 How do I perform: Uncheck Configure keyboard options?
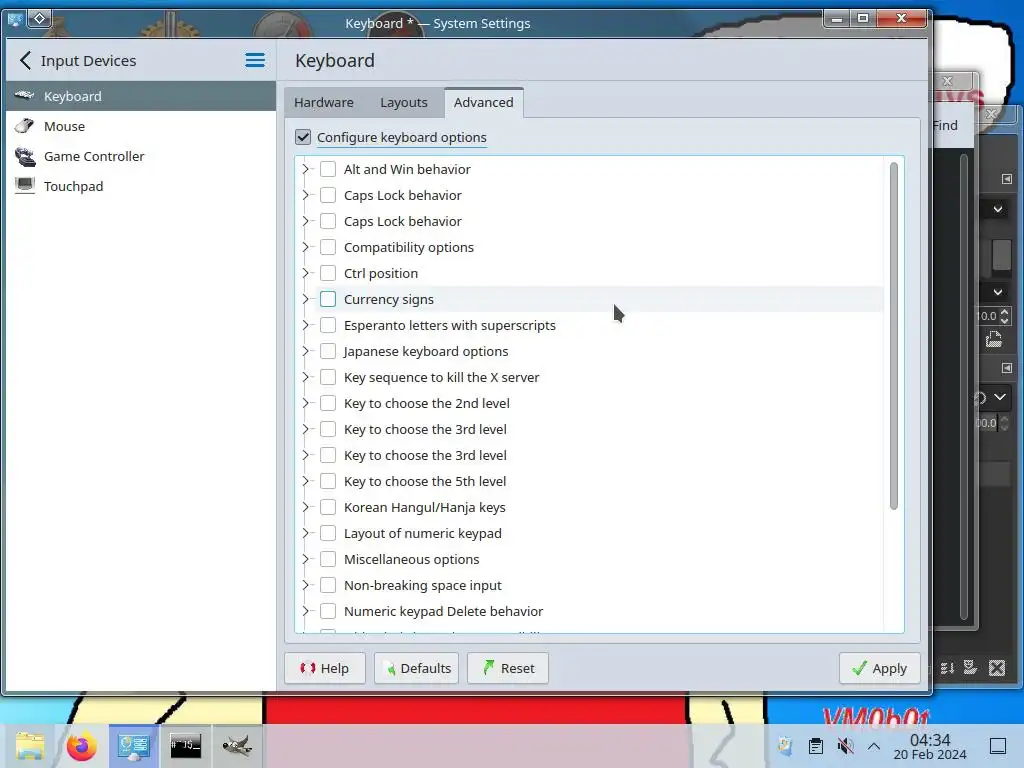[303, 137]
